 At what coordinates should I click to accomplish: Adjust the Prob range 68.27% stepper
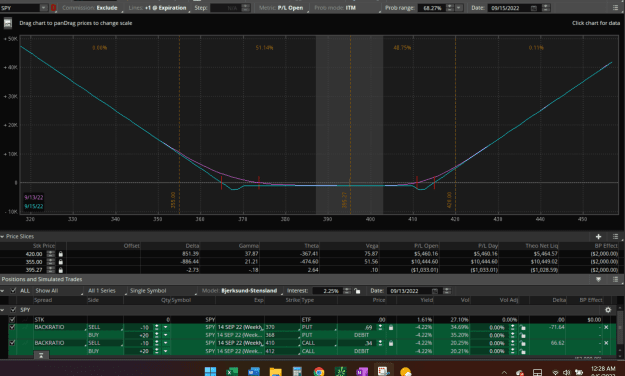[x=450, y=8]
